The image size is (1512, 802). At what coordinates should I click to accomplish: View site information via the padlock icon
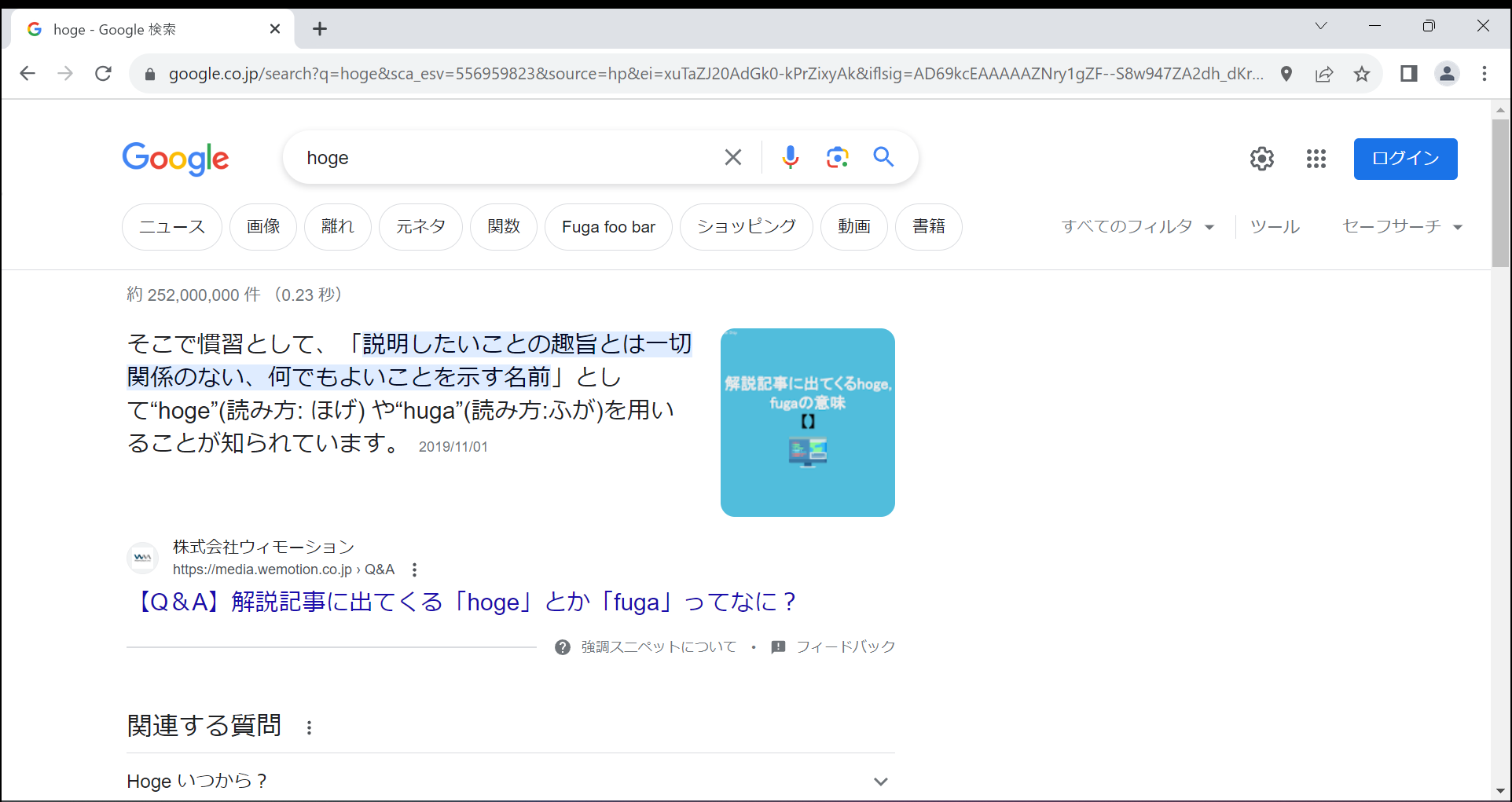coord(149,74)
